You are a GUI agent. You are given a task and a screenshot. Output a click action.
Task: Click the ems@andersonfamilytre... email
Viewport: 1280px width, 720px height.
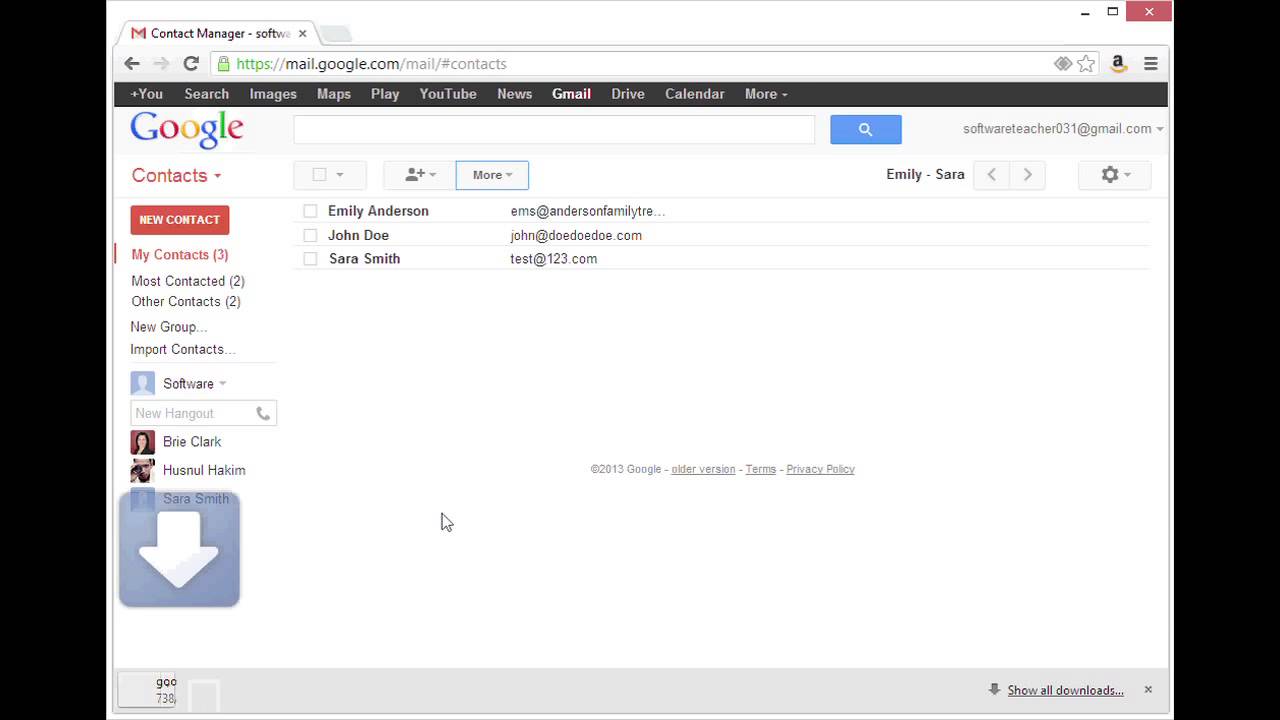[588, 211]
